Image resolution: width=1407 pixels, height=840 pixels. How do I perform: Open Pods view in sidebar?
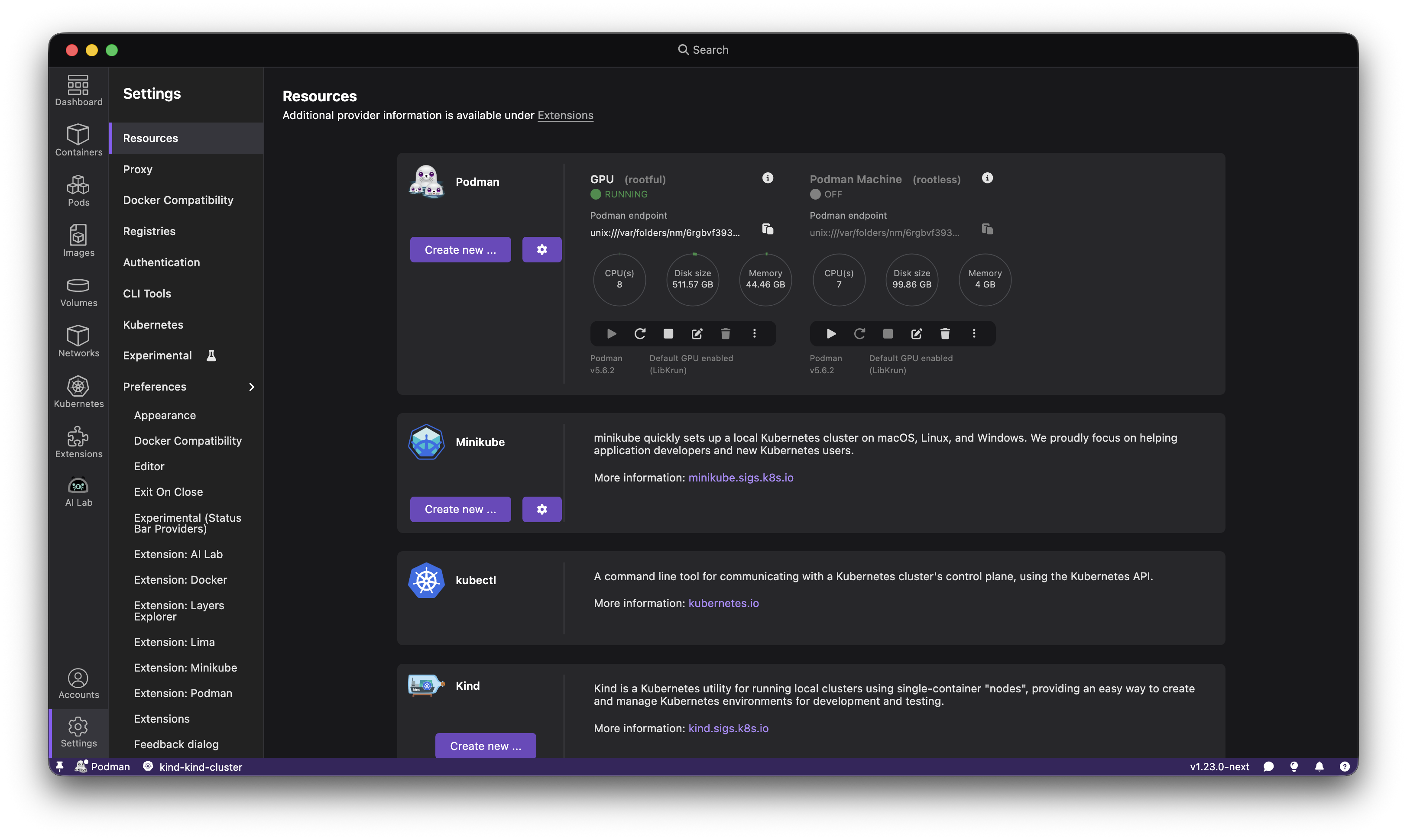[x=78, y=191]
